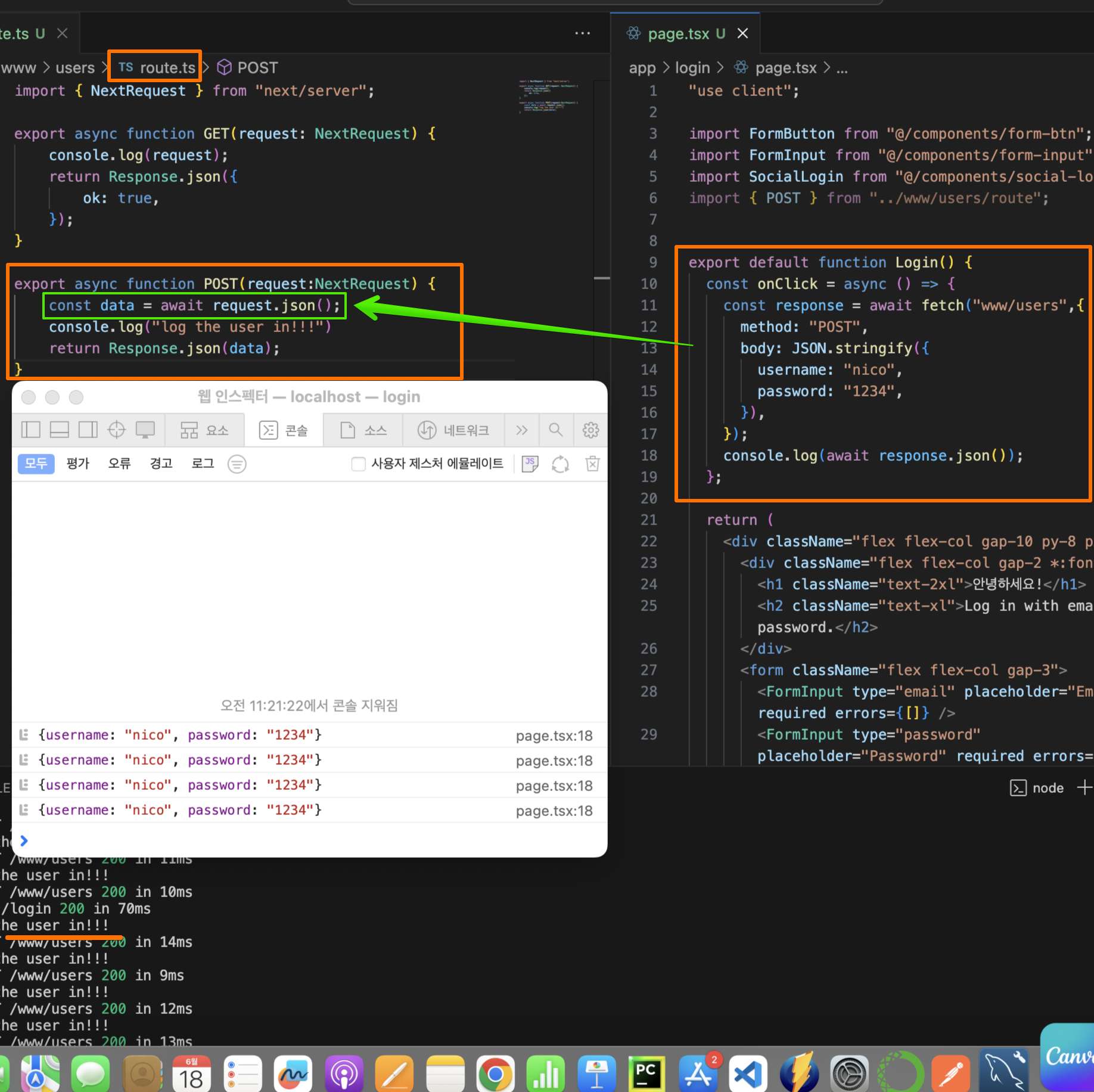Select the 모두 console filter
The width and height of the screenshot is (1094, 1092).
click(36, 463)
